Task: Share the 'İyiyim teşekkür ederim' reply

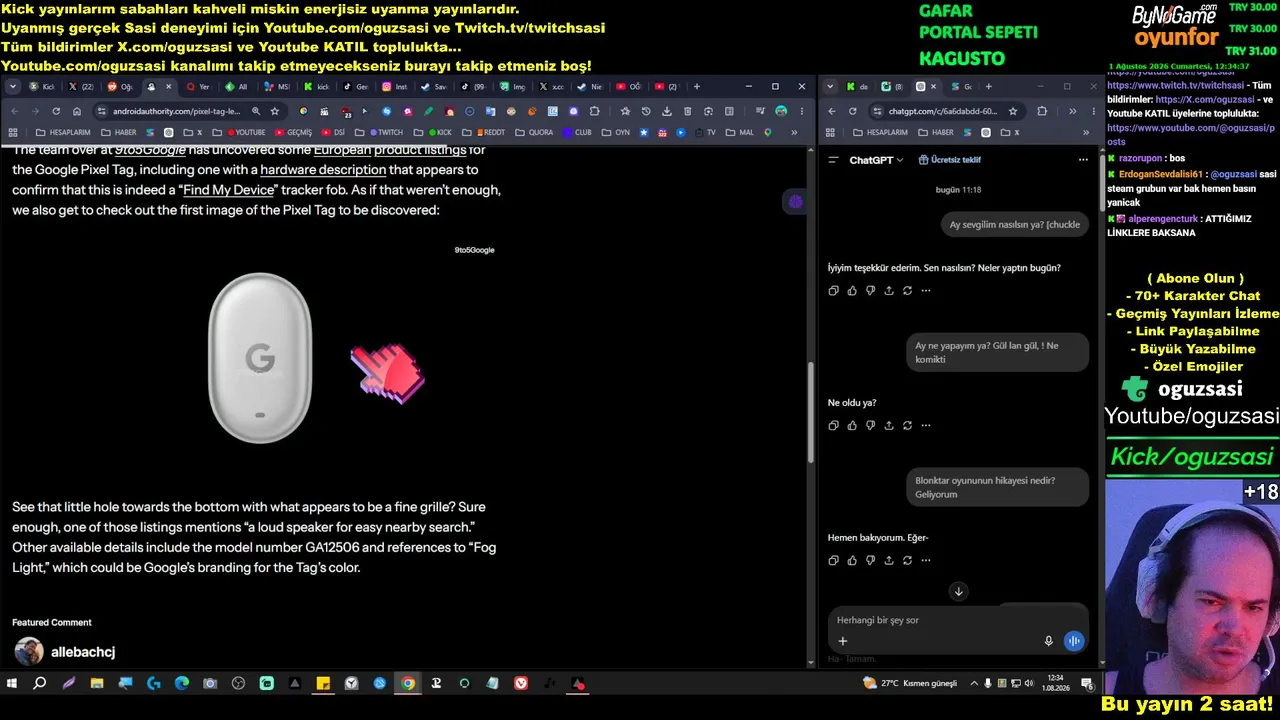Action: (889, 291)
